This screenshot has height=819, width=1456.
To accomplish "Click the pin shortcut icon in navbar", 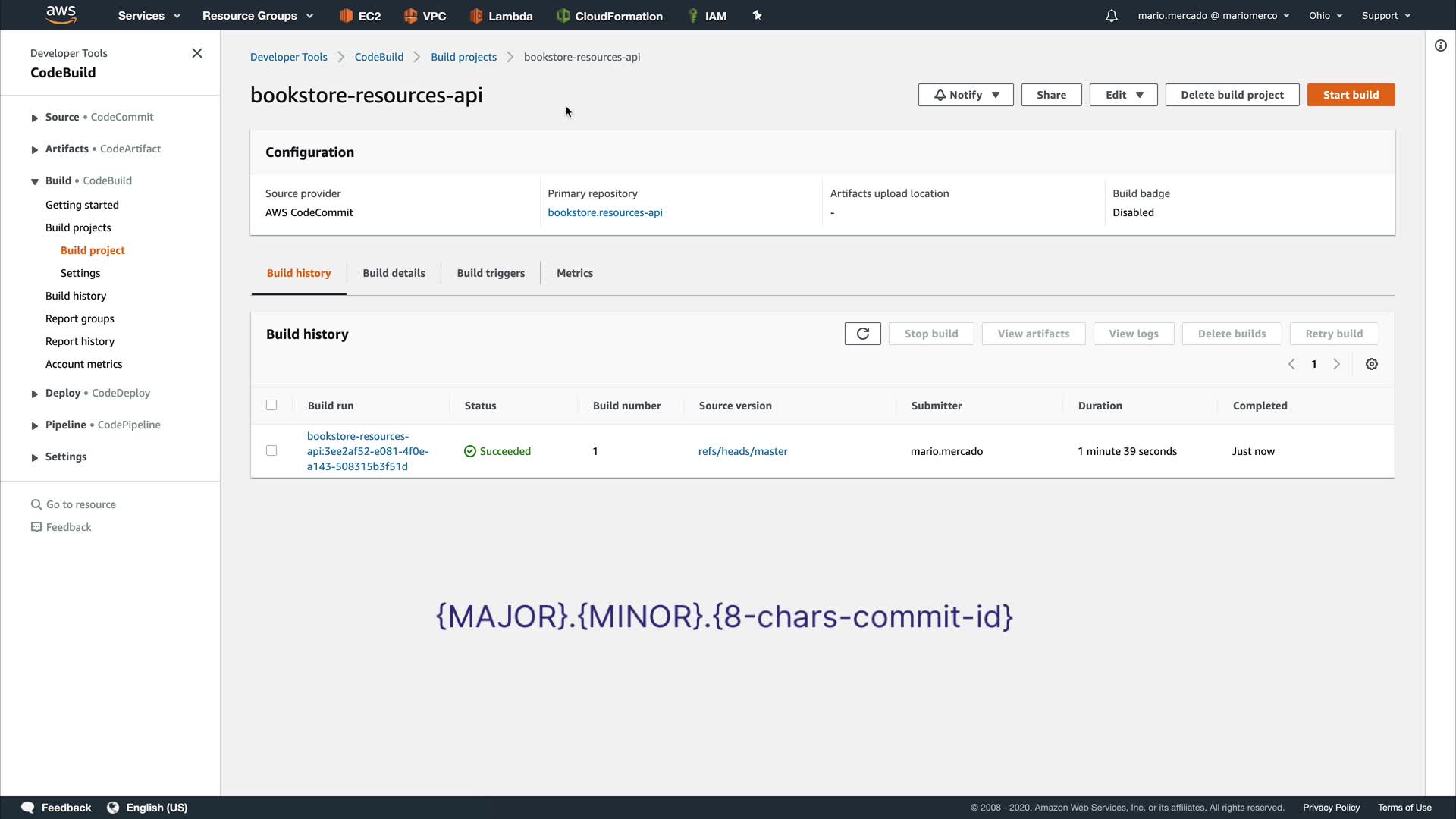I will [757, 15].
